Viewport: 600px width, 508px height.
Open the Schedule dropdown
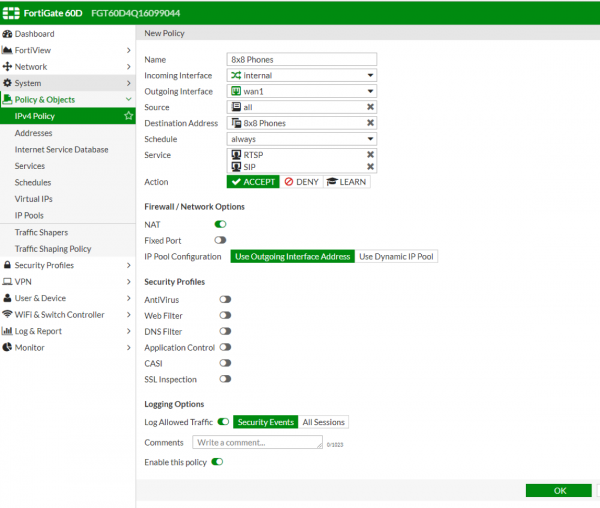pos(302,139)
